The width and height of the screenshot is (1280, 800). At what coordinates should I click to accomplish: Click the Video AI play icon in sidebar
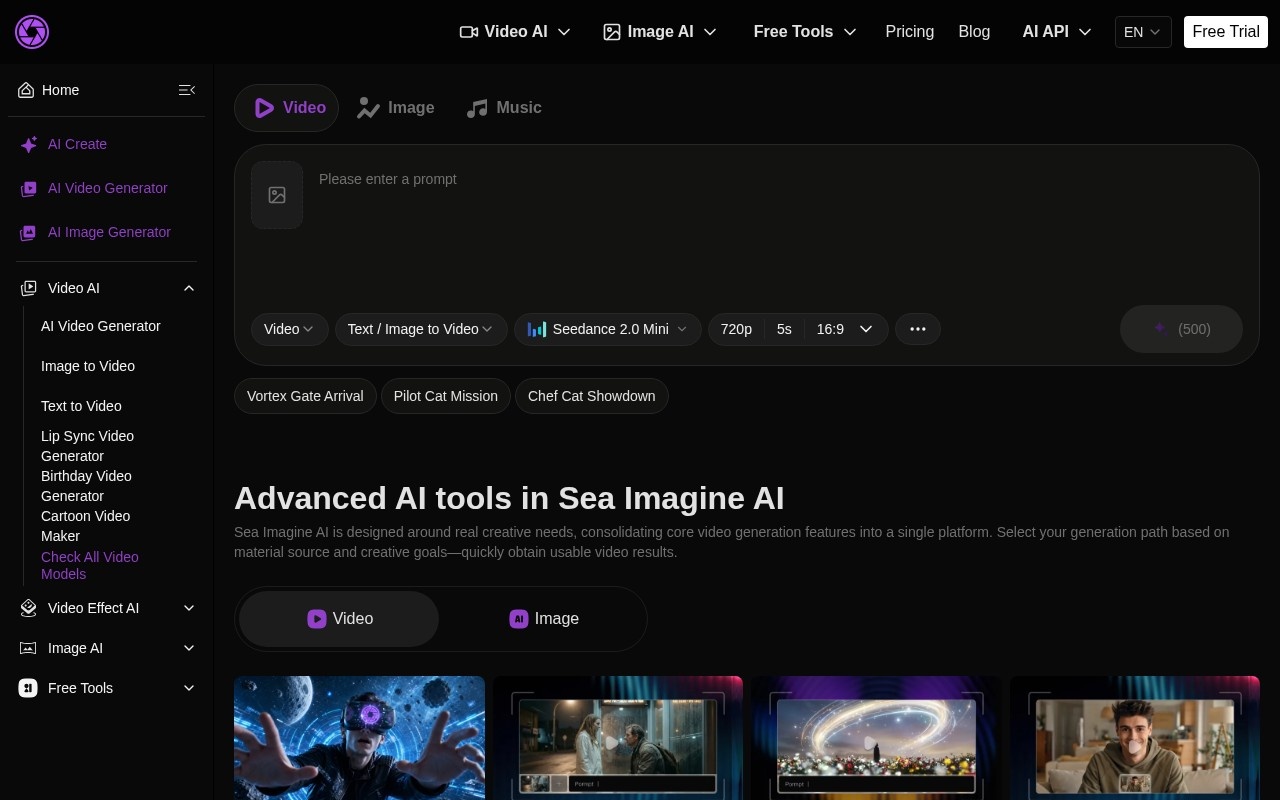[28, 288]
